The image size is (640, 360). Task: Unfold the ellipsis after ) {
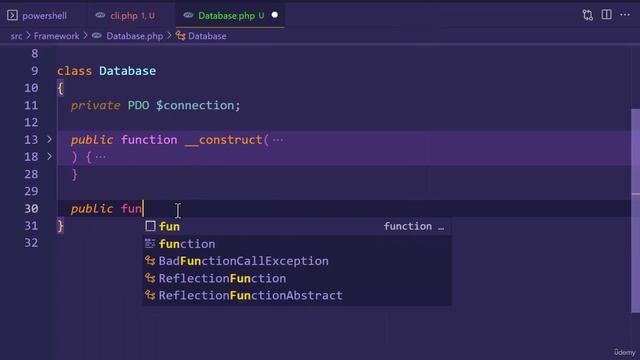click(100, 157)
